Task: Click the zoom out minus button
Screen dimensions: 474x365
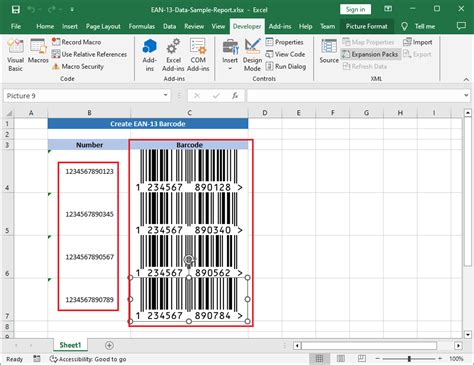Action: point(378,359)
